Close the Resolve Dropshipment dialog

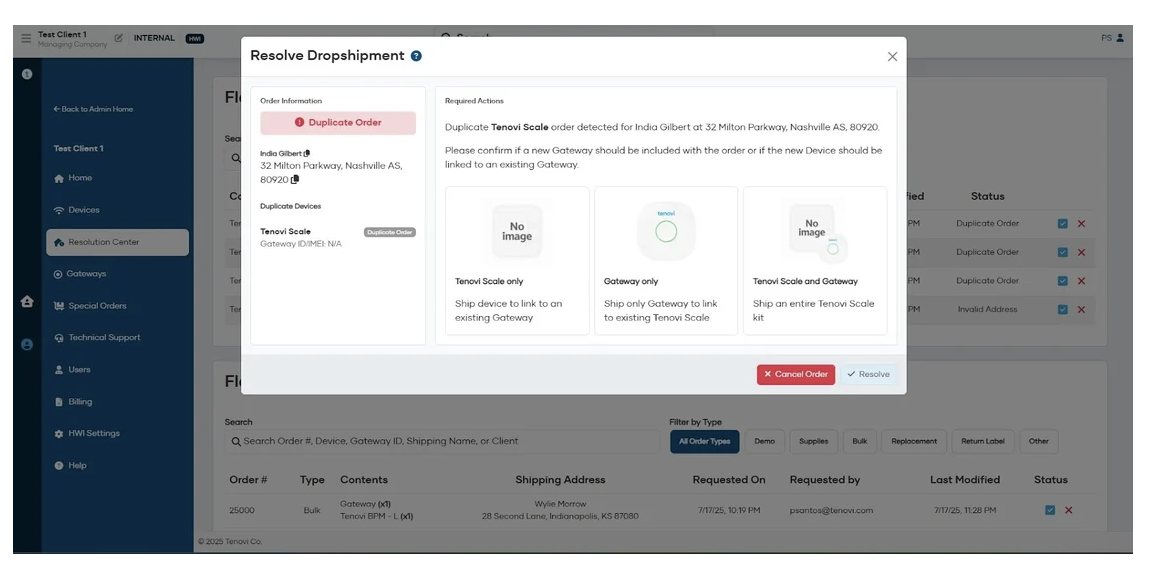[x=892, y=57]
